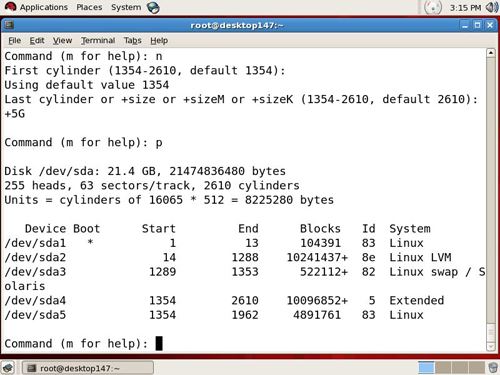
Task: Click the 'Linux LVM' system label
Action: coord(420,257)
